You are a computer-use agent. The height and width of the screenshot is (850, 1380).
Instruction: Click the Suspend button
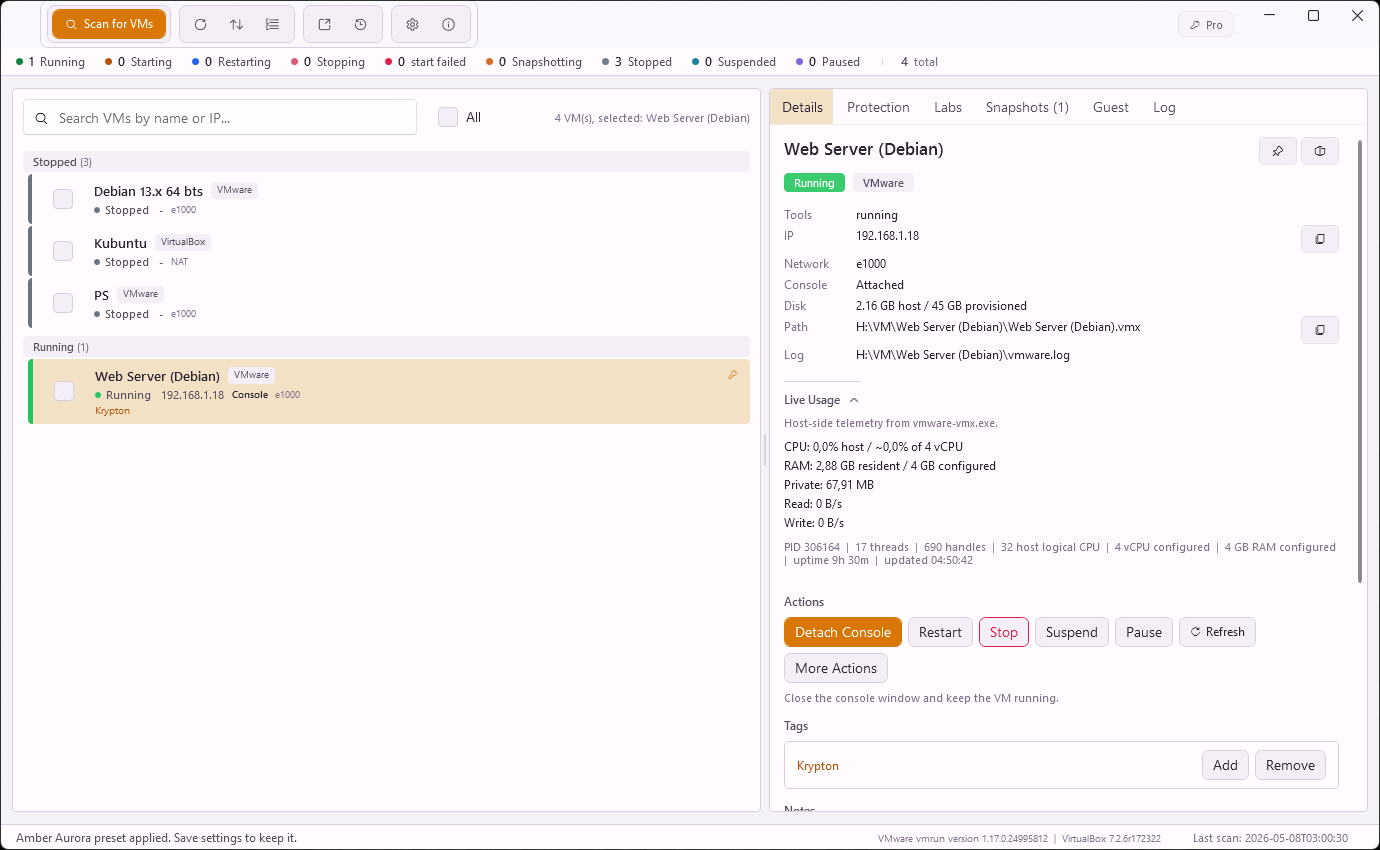coord(1072,632)
